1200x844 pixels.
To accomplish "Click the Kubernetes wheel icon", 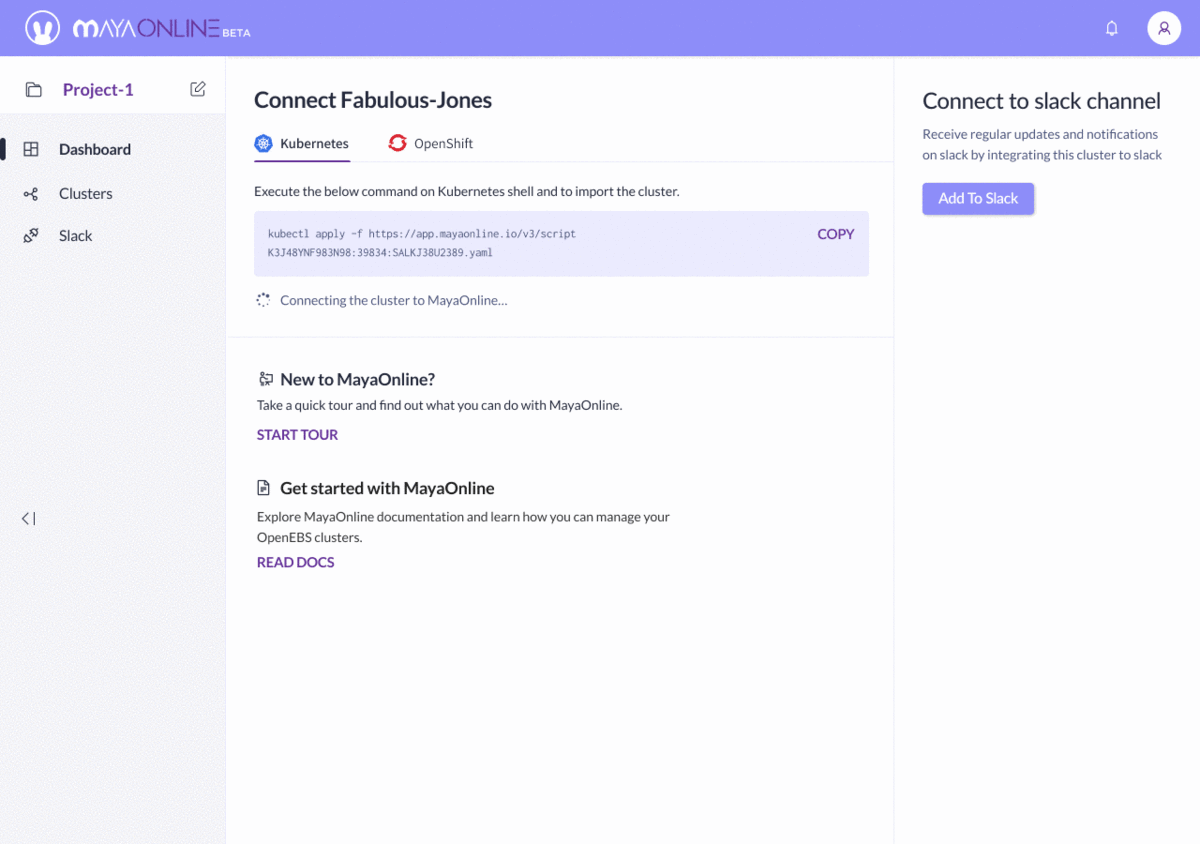I will [x=263, y=144].
